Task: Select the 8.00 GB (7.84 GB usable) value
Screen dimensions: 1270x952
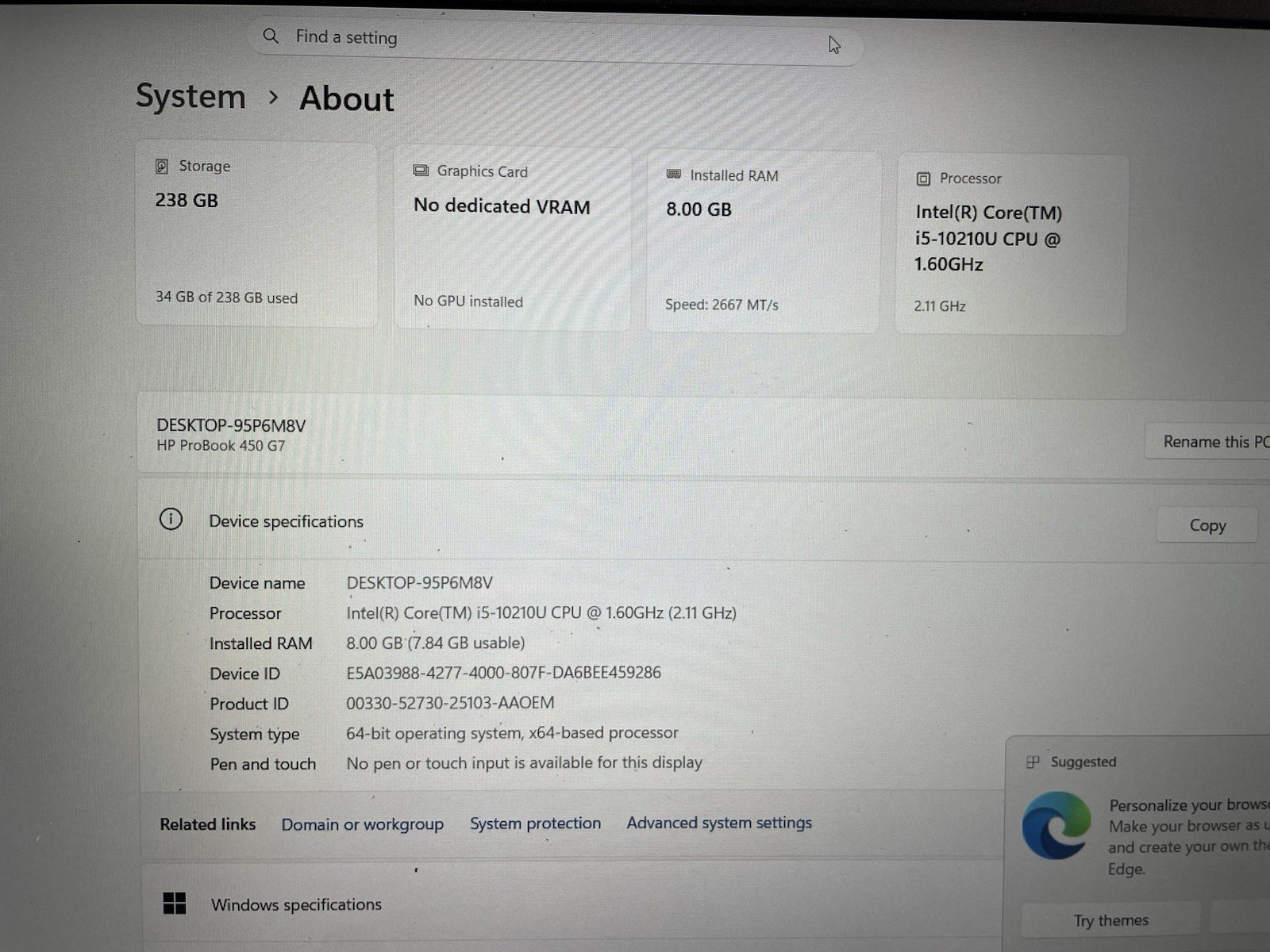Action: [x=435, y=643]
